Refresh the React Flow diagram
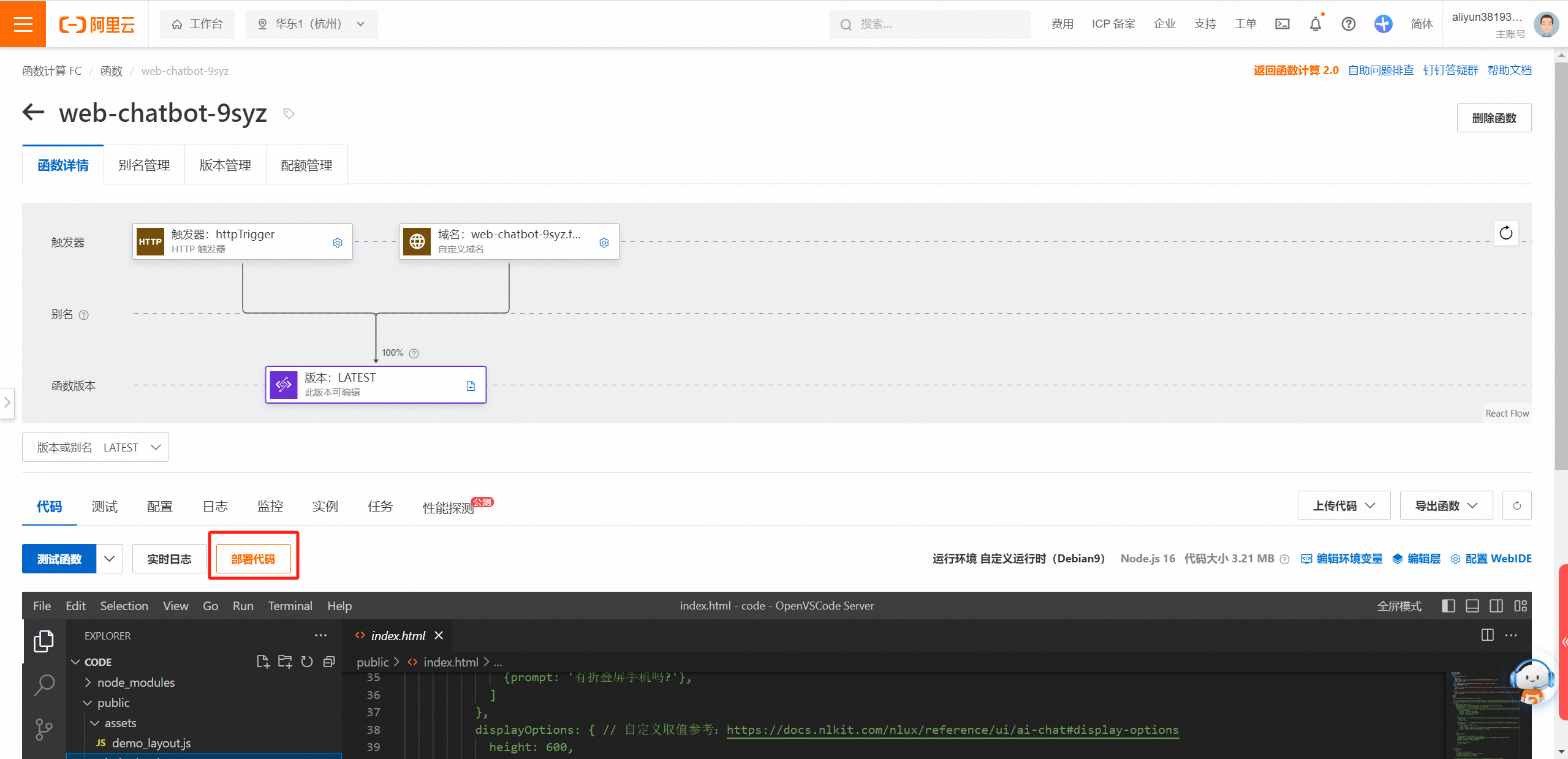Image resolution: width=1568 pixels, height=759 pixels. (x=1506, y=233)
